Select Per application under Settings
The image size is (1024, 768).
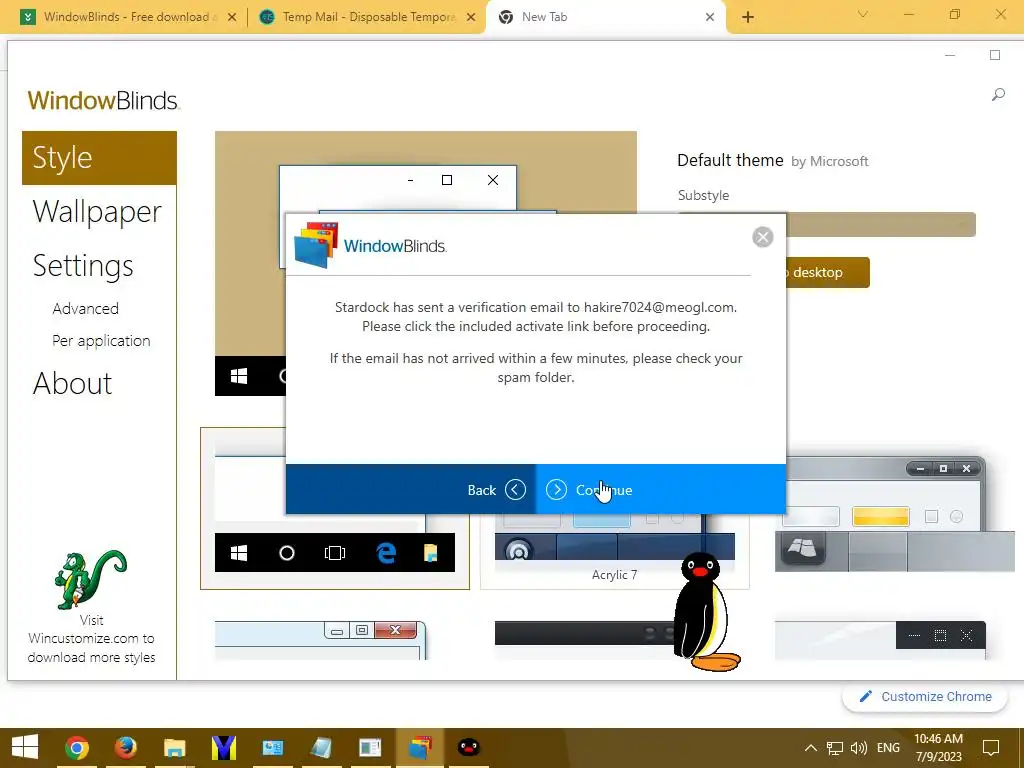pos(101,340)
